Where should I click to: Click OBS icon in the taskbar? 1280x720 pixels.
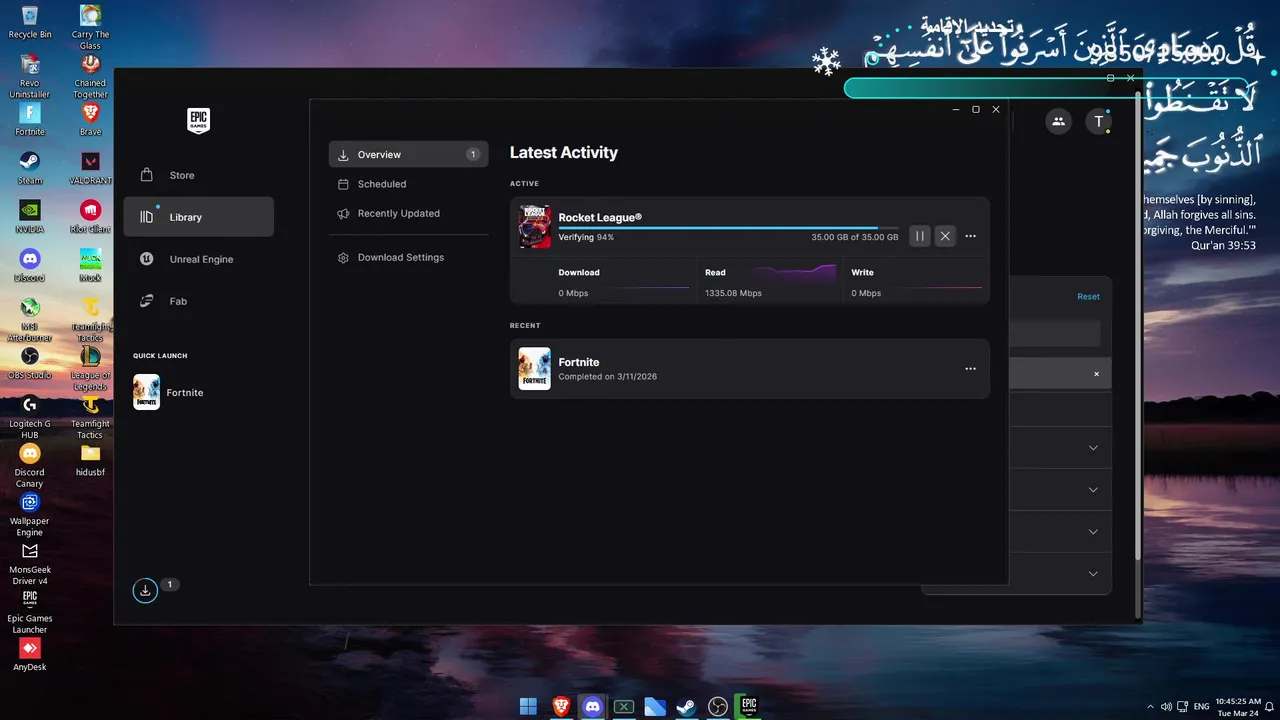(717, 707)
